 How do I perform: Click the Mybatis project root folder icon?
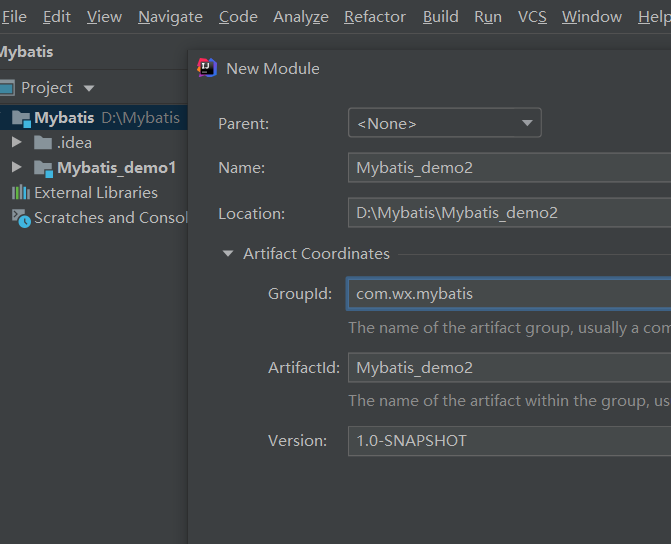(21, 118)
